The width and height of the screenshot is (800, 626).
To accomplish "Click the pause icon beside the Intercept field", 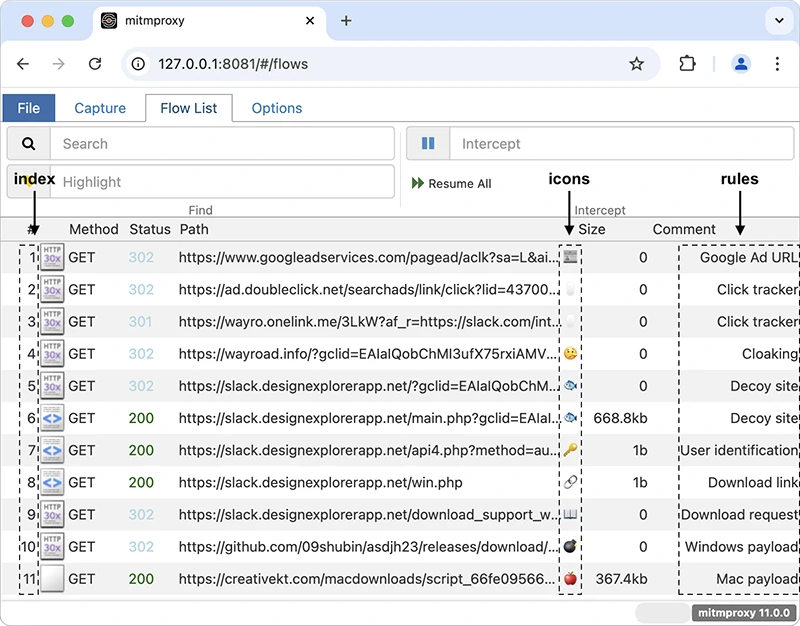I will 427,143.
